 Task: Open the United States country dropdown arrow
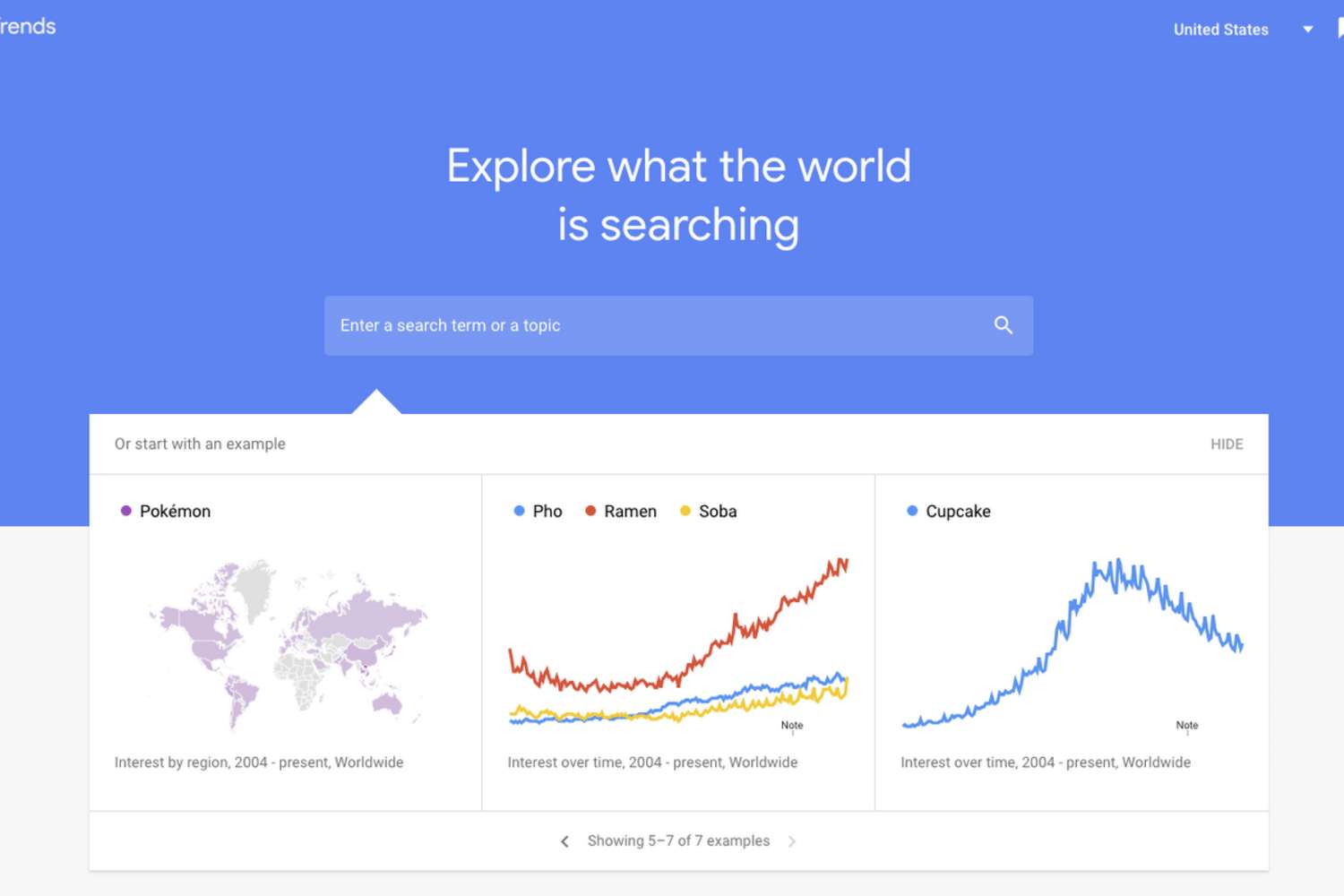pyautogui.click(x=1308, y=30)
